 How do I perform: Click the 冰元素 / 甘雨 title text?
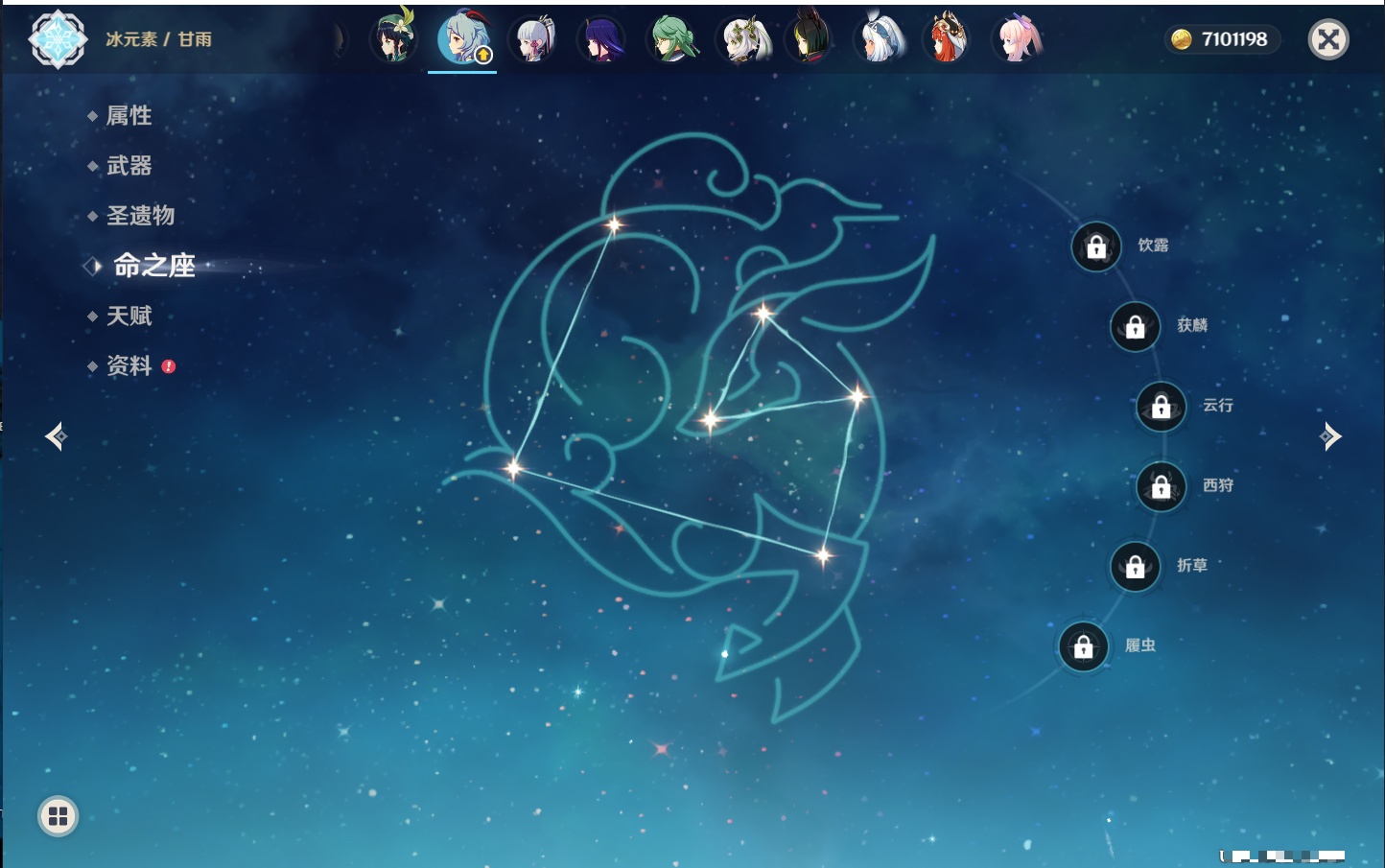[x=158, y=39]
